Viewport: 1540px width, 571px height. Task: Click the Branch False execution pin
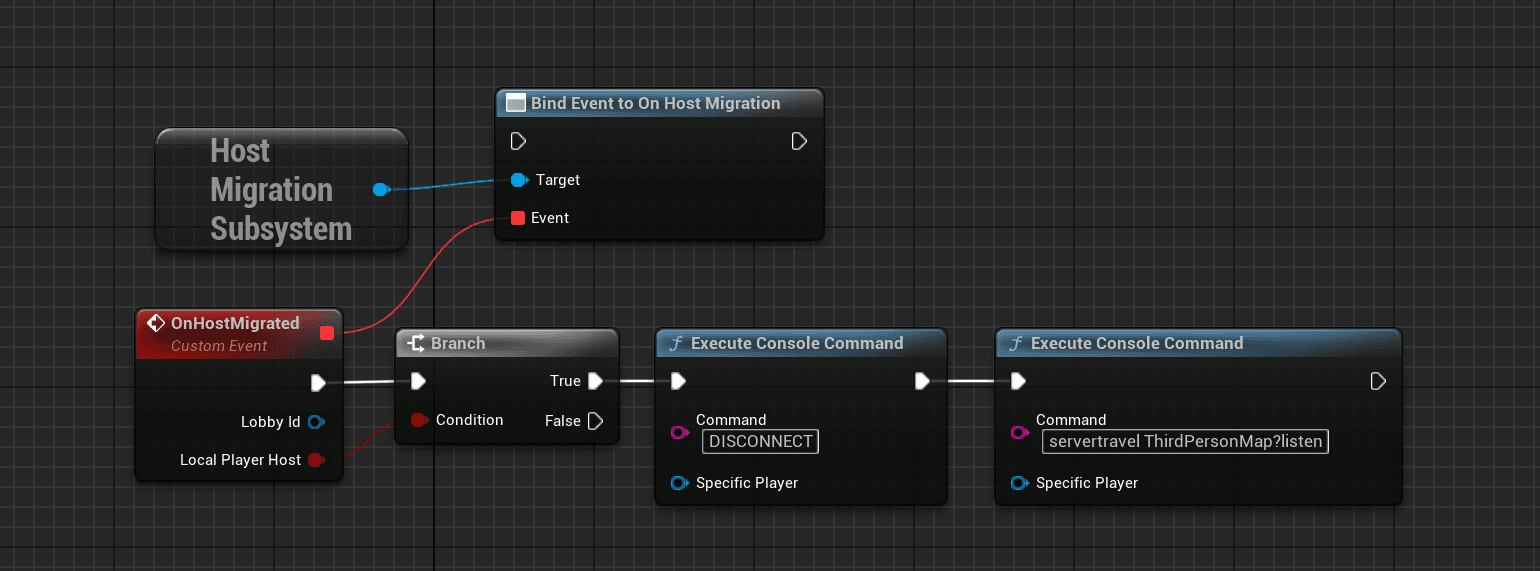click(596, 421)
